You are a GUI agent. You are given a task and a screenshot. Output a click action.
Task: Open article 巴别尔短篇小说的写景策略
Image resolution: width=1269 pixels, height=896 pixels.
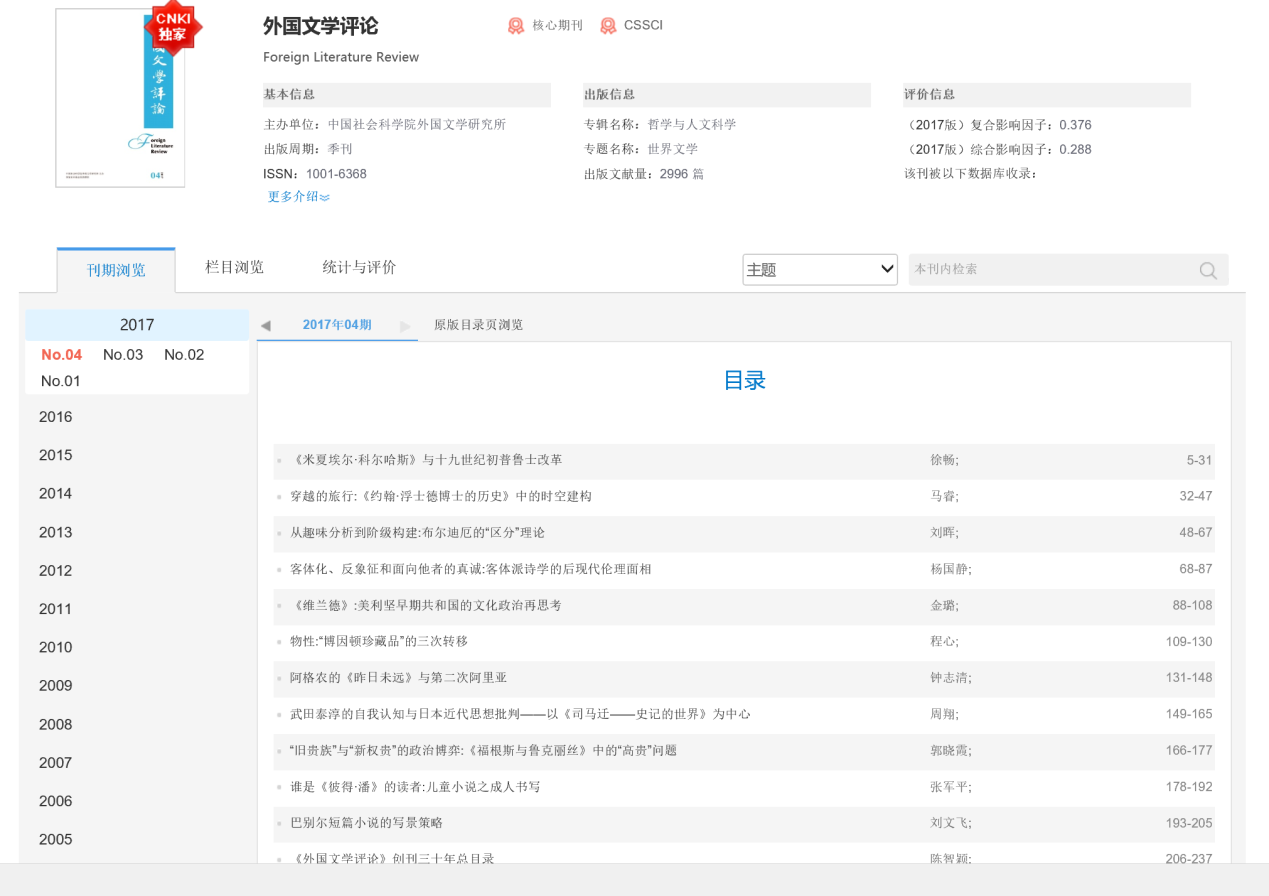click(x=366, y=823)
